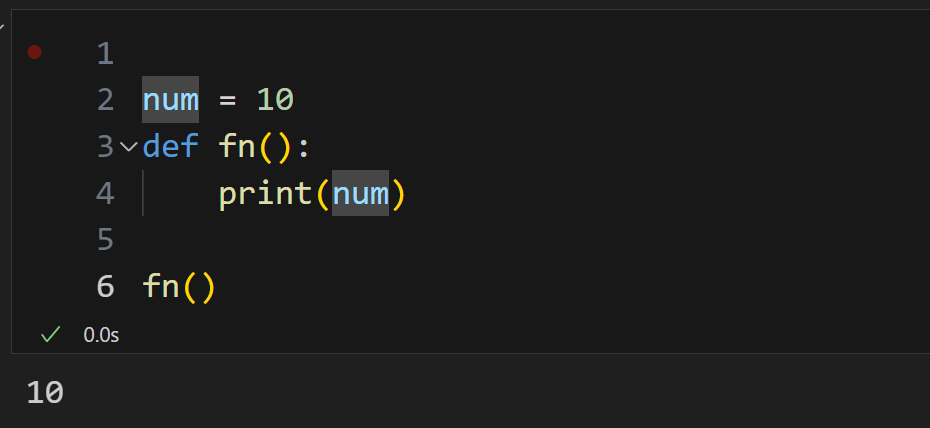This screenshot has width=930, height=428.
Task: Click line number 3 in the gutter
Action: coord(105,146)
